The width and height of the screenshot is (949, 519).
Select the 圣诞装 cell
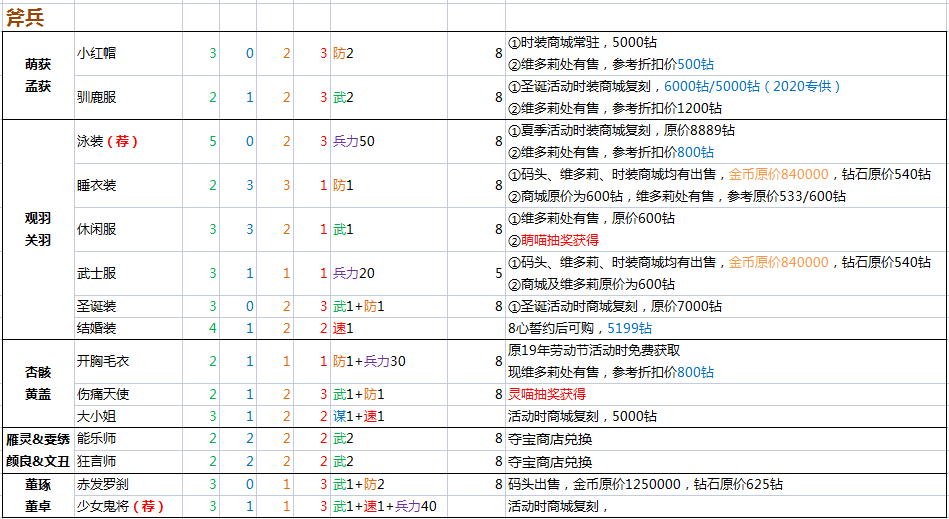click(128, 306)
